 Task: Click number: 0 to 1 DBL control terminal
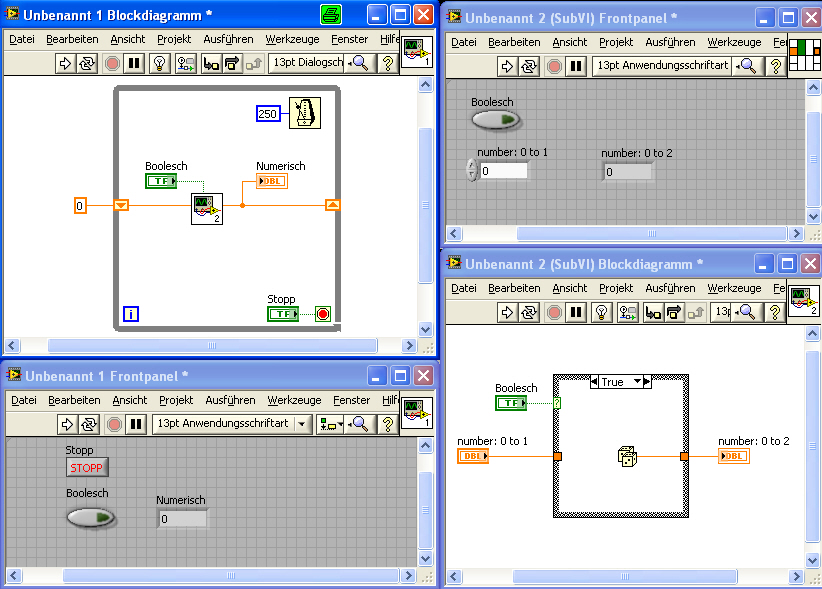[x=473, y=456]
